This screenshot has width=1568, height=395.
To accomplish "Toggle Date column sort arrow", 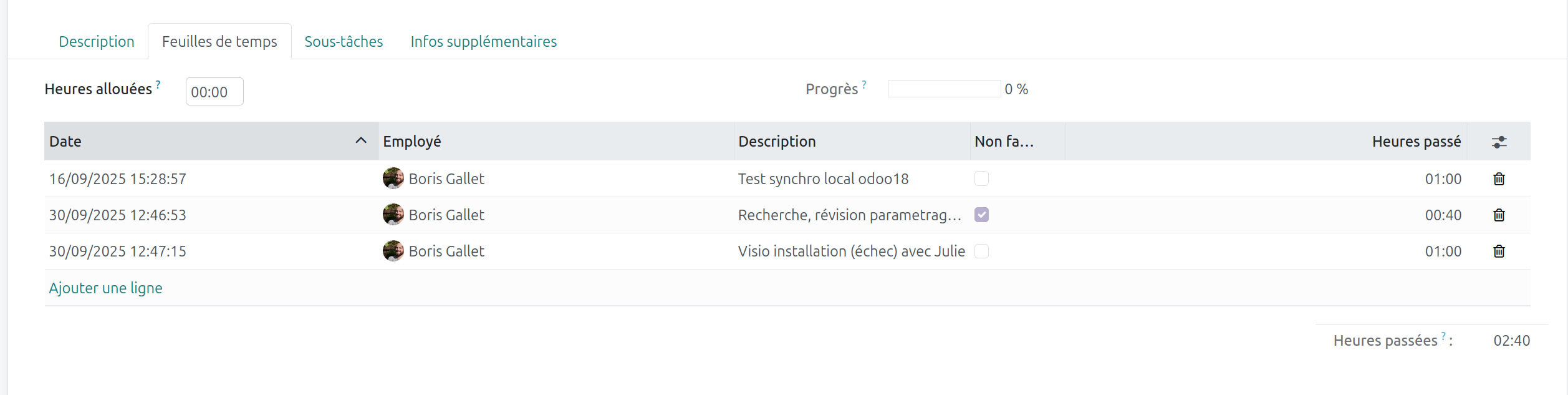I will 361,141.
